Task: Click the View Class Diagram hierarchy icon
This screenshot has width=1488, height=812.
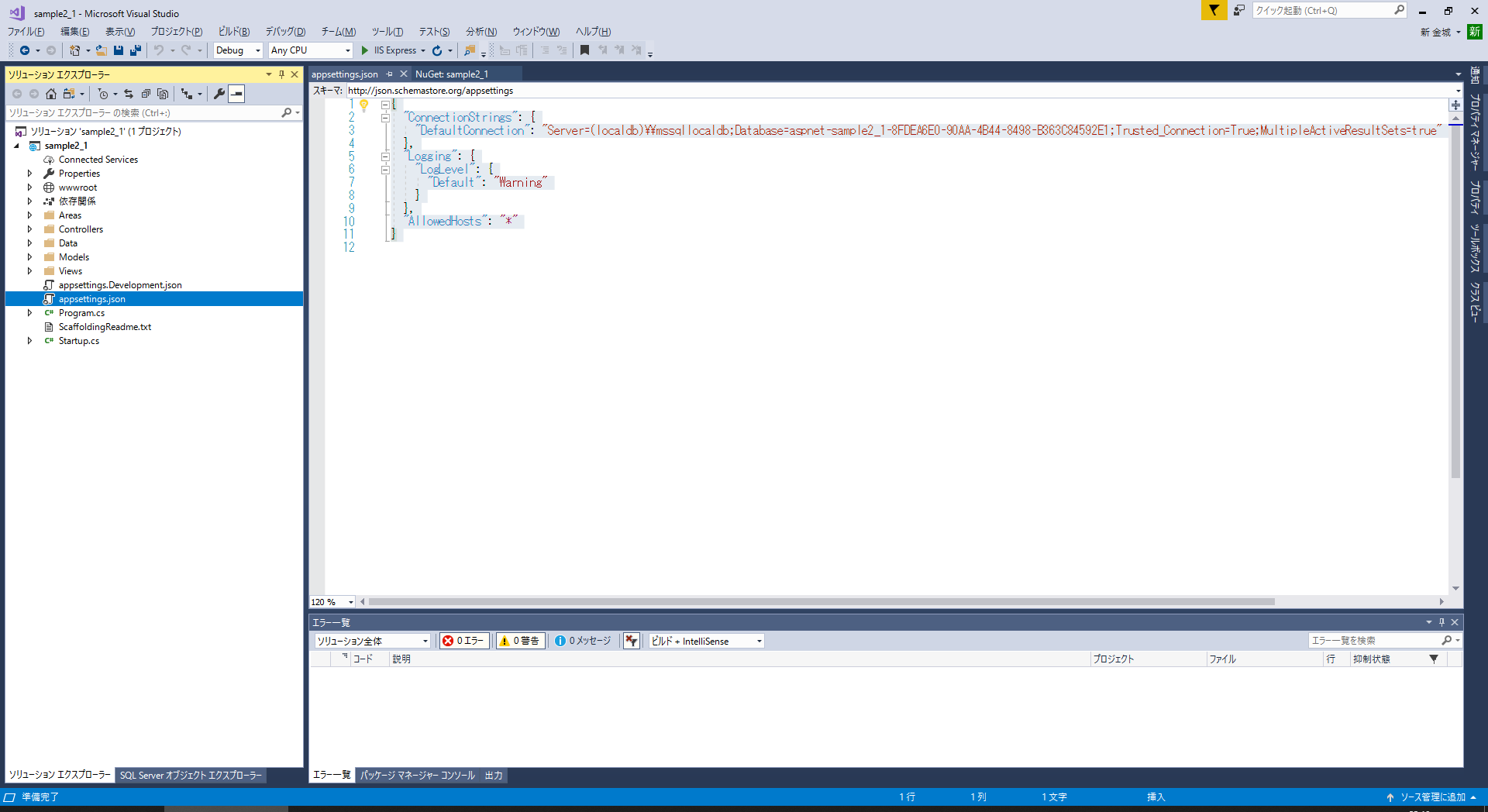Action: pyautogui.click(x=187, y=94)
